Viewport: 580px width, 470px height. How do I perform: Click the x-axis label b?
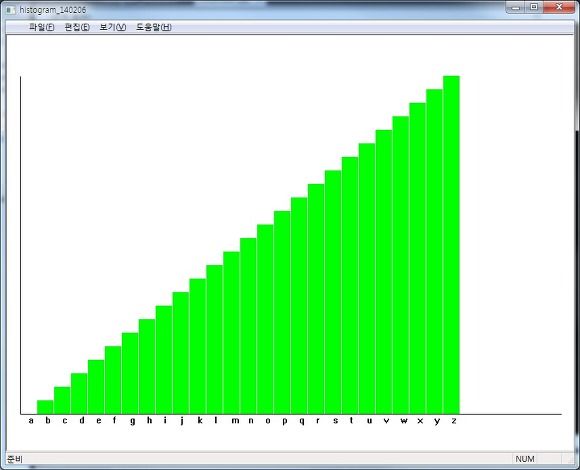(48, 420)
